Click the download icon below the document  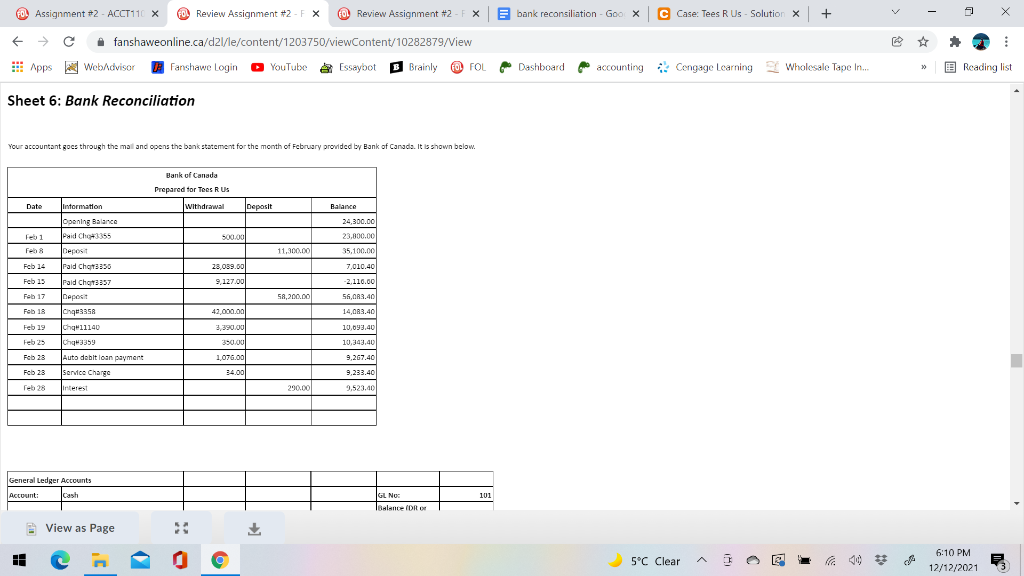[254, 527]
